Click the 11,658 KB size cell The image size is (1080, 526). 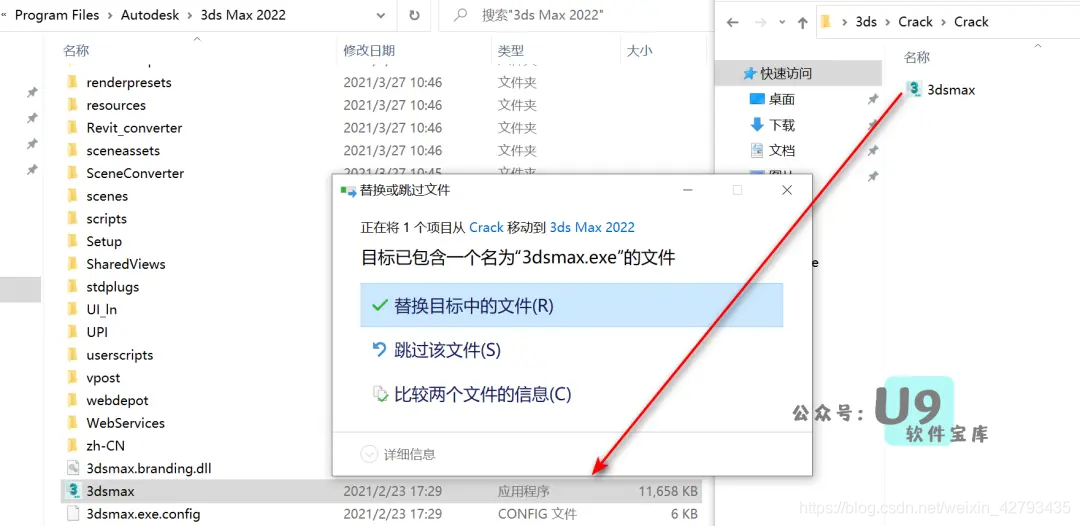click(x=668, y=492)
